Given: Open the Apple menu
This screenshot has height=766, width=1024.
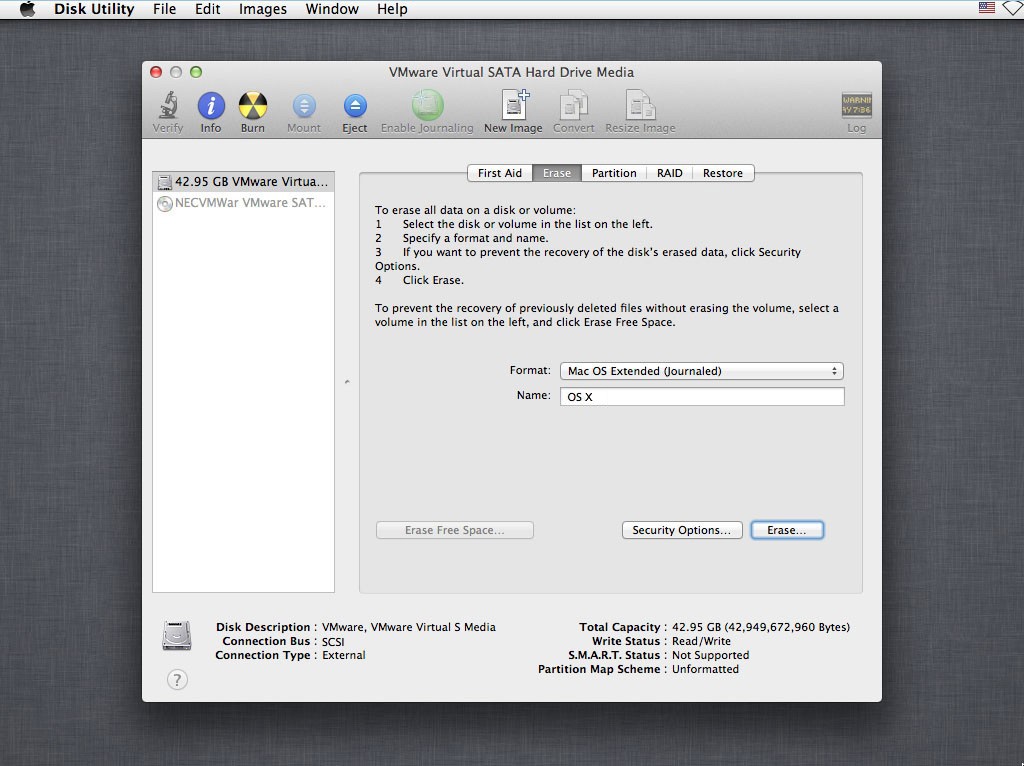Looking at the screenshot, I should click(27, 9).
